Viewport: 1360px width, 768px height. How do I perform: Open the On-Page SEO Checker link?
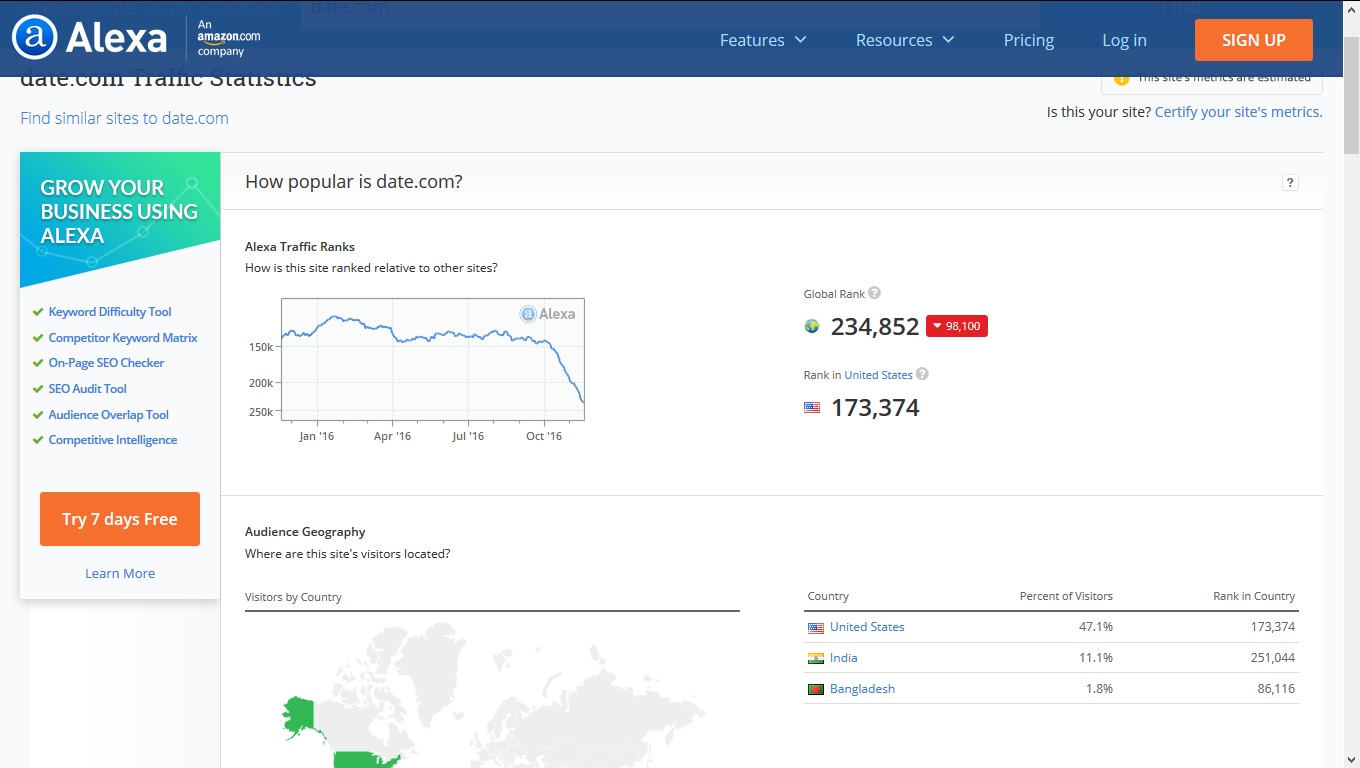point(106,363)
